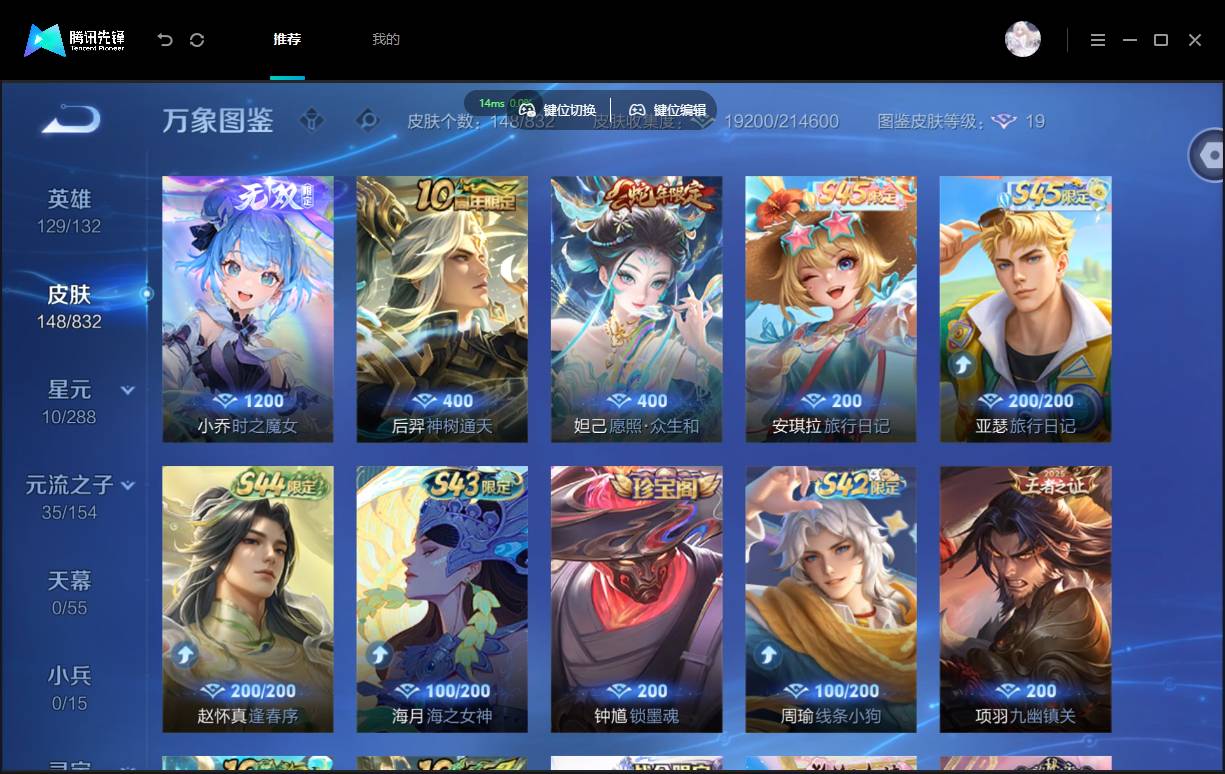
Task: Expand the 元流之子 category chevron
Action: (x=128, y=485)
